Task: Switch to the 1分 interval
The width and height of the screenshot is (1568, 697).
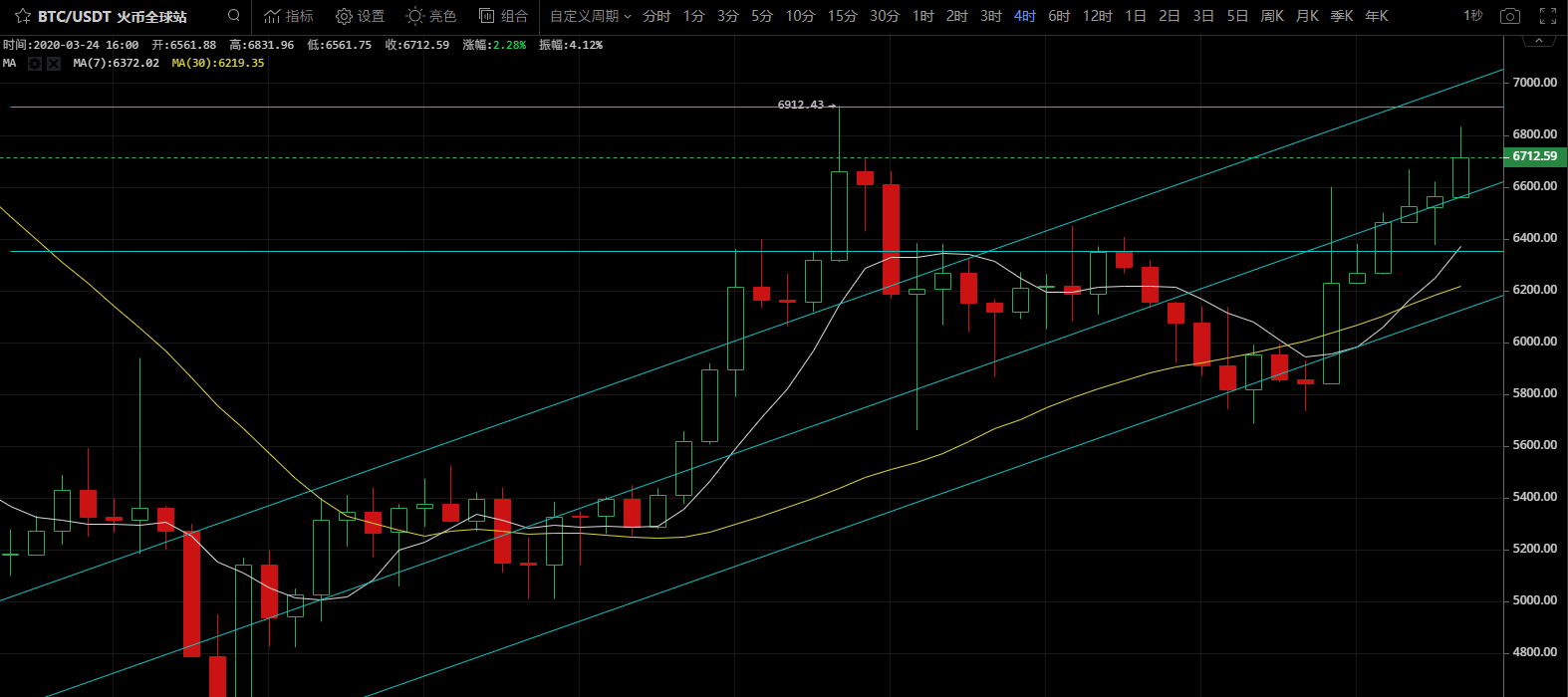Action: coord(694,16)
